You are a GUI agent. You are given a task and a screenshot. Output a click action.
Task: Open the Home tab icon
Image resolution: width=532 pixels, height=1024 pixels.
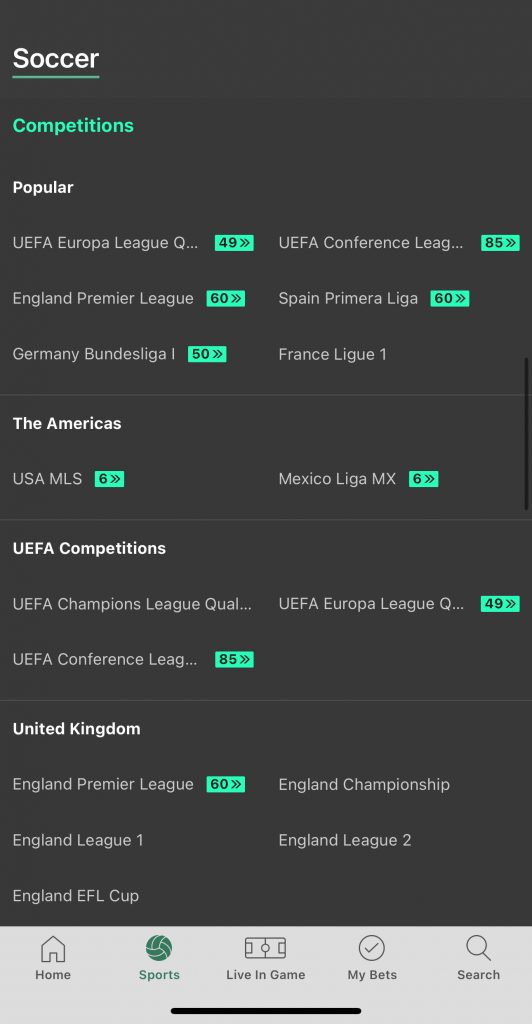point(53,948)
